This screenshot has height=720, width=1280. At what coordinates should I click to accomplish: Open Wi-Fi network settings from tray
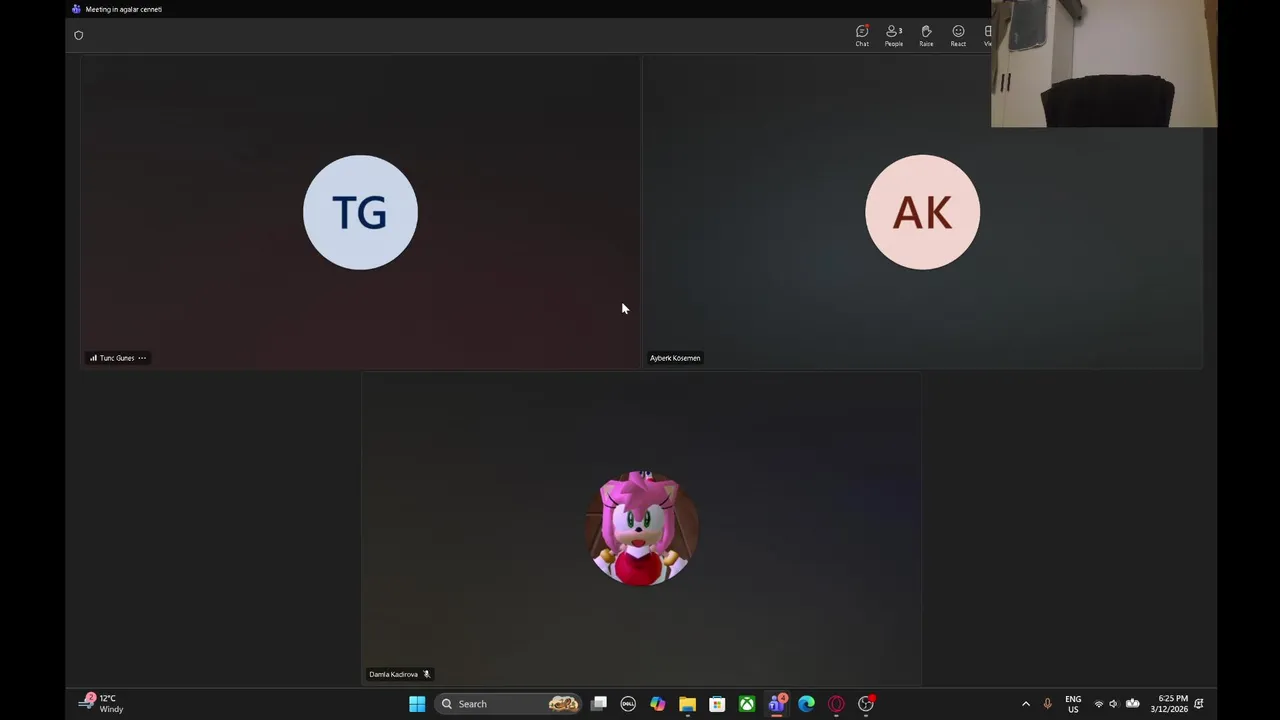click(x=1098, y=704)
